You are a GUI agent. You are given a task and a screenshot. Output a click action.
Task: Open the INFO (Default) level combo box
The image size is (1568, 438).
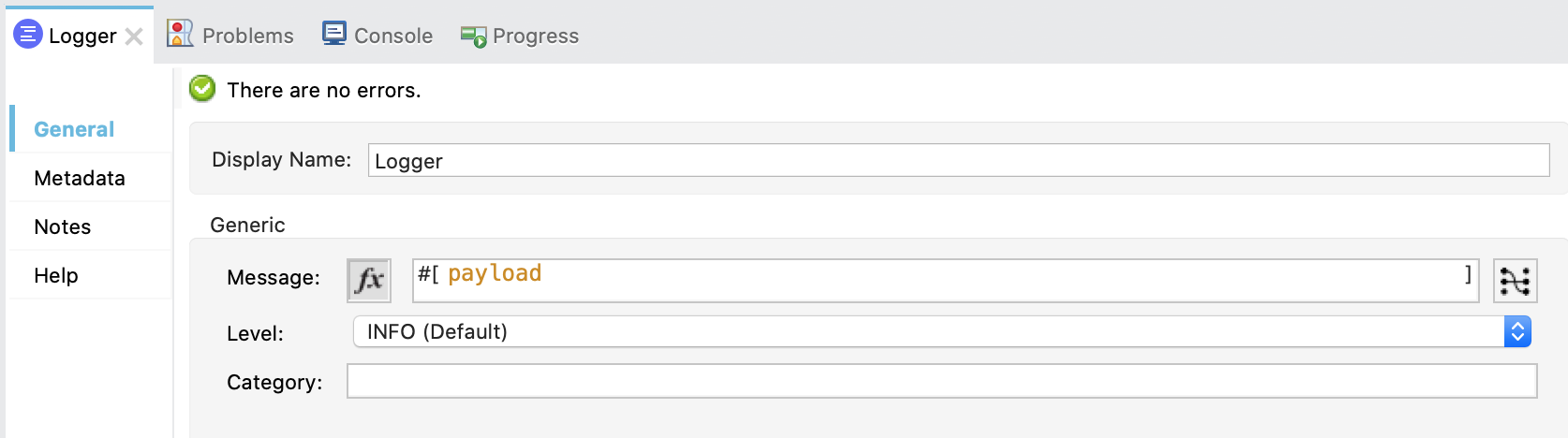pyautogui.click(x=941, y=331)
